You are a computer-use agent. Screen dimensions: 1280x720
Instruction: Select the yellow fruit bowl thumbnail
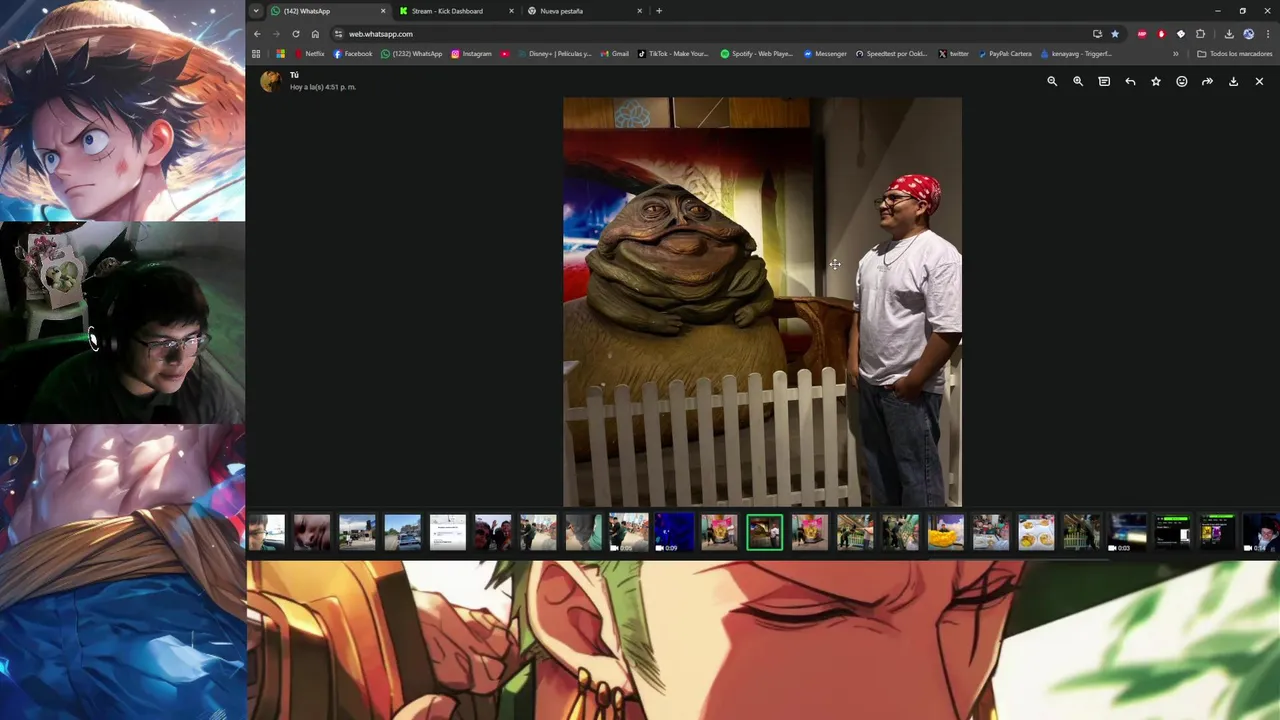click(946, 532)
